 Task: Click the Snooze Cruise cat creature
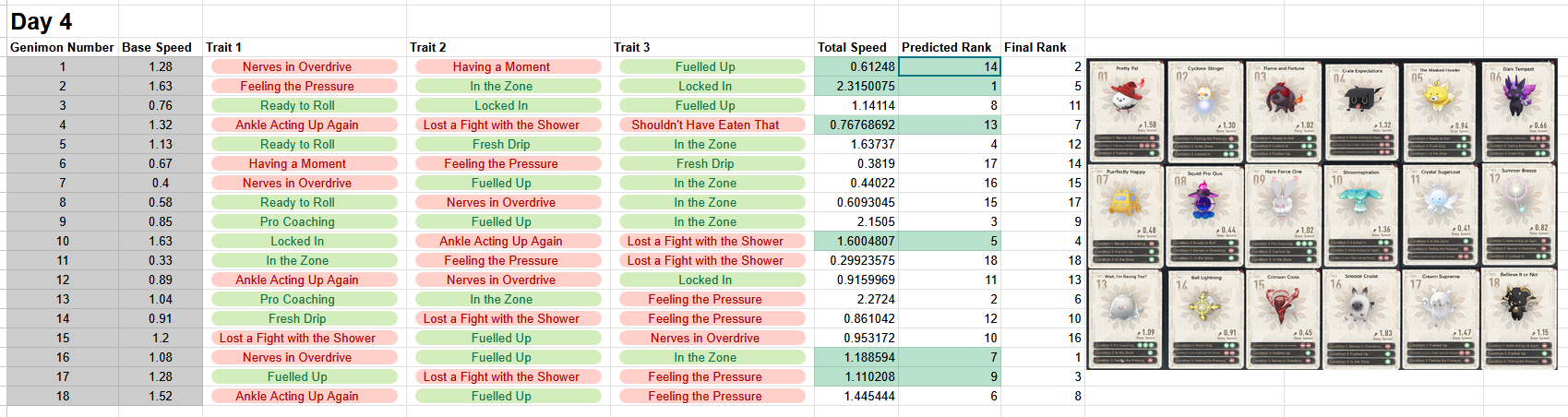point(1361,305)
